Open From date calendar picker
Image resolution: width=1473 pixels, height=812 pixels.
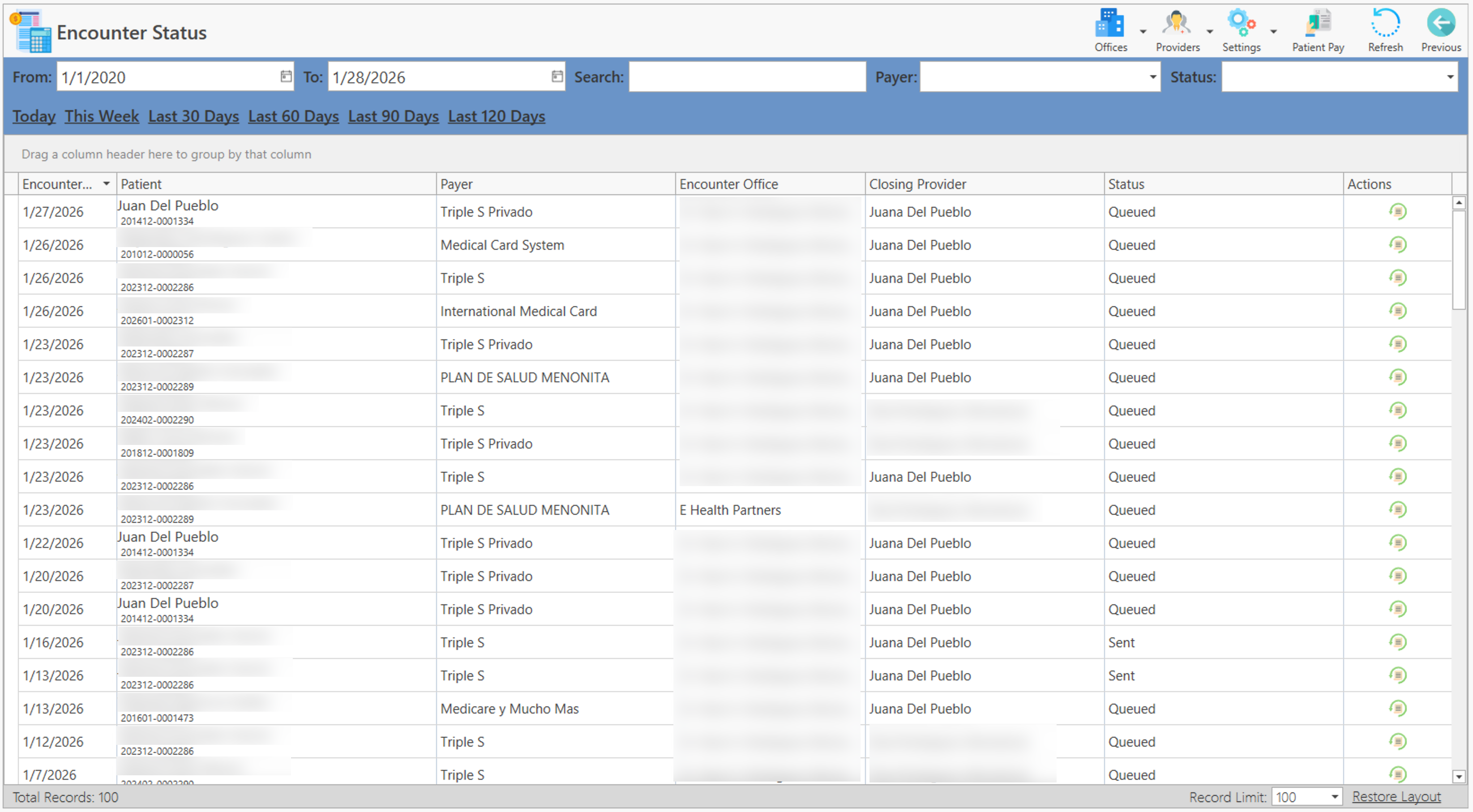click(286, 77)
